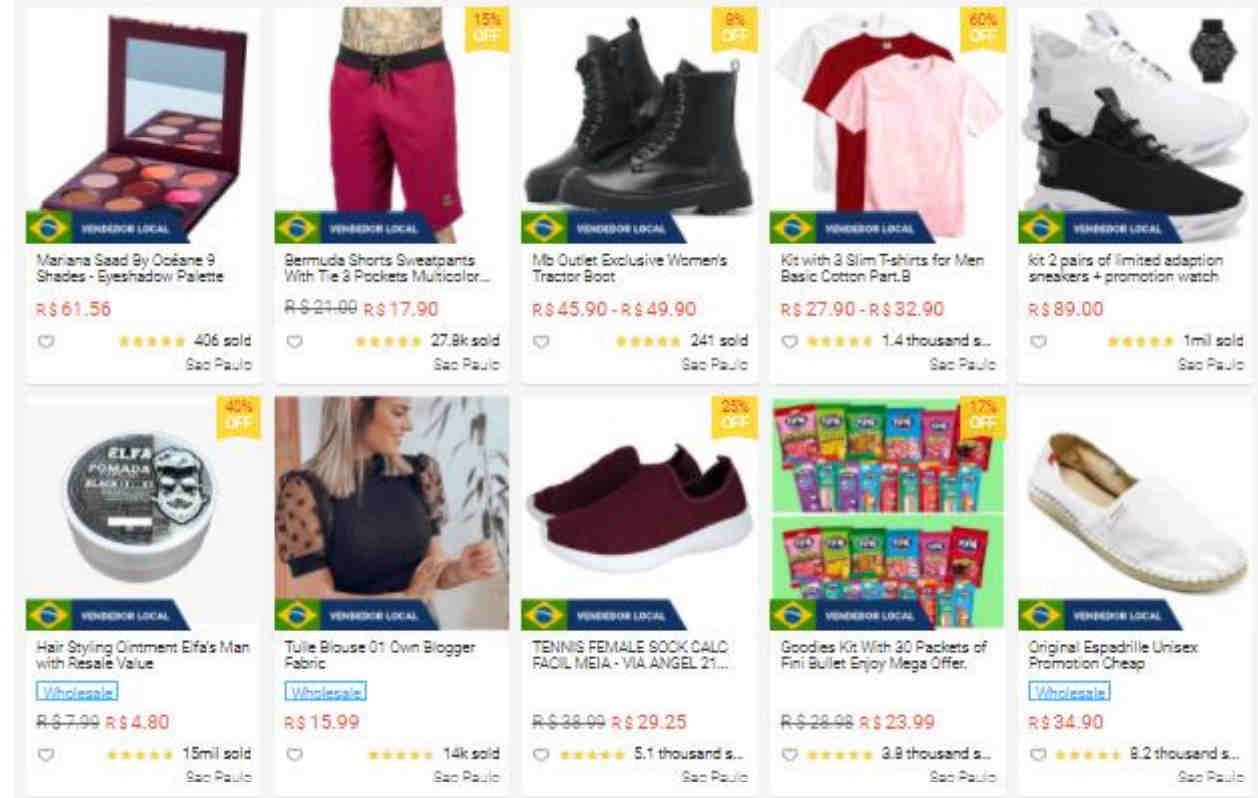
Task: Add sneakers and watch kit to favorites
Action: pos(1038,341)
